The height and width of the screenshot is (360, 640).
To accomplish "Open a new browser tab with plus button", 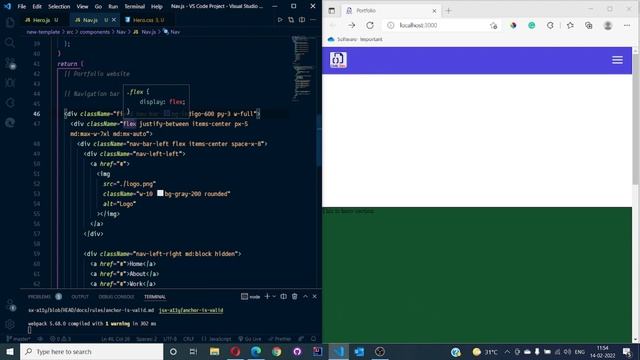I will (x=448, y=11).
